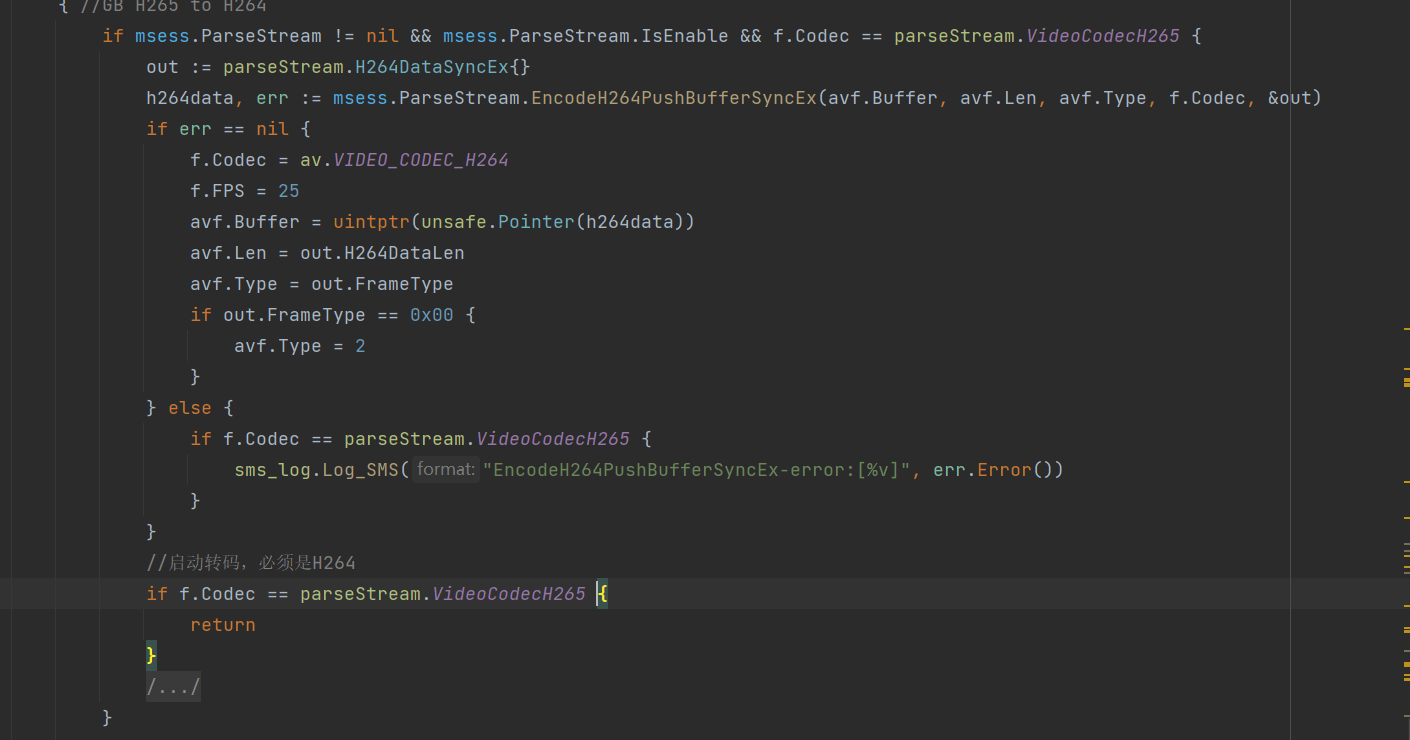The height and width of the screenshot is (740, 1410).
Task: Click the //GB H265 to H264 comment
Action: [173, 6]
